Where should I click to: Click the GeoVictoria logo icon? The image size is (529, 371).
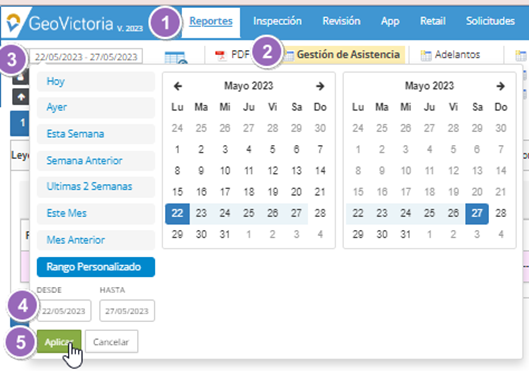(x=13, y=22)
